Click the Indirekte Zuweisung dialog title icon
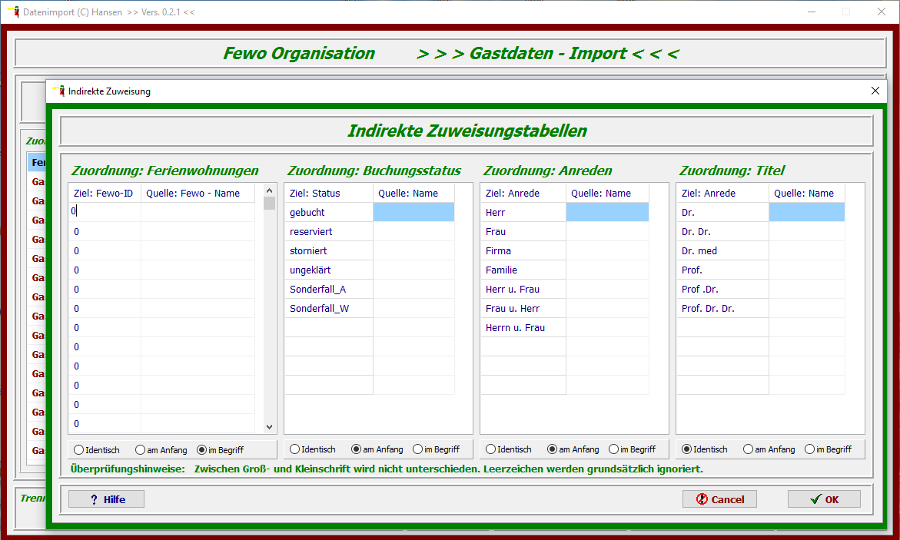900x540 pixels. tap(58, 91)
